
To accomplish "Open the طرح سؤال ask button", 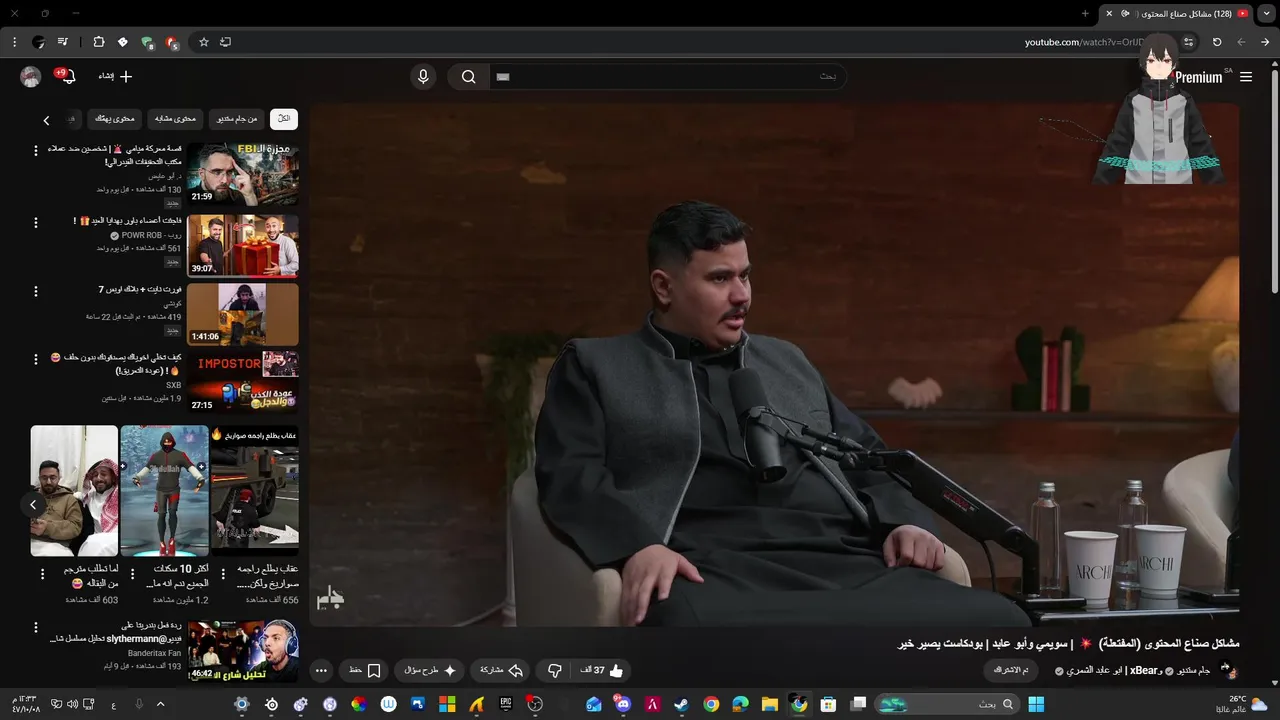I will coord(430,670).
